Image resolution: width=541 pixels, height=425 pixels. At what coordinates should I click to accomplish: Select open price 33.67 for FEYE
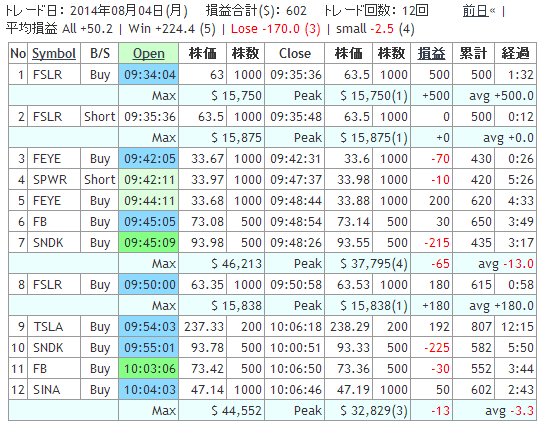207,159
